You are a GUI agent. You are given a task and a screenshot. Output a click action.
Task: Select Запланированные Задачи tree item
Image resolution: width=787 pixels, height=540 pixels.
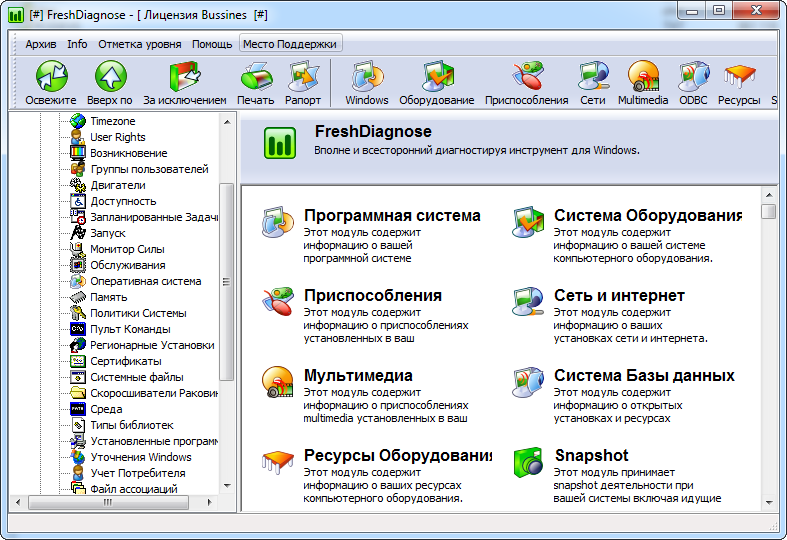click(x=154, y=217)
